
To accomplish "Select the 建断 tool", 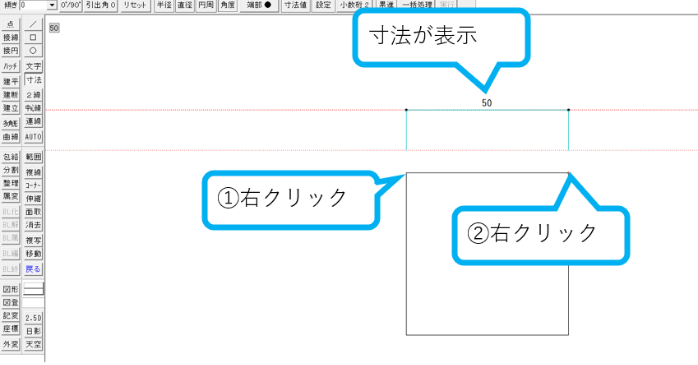I will tap(11, 95).
